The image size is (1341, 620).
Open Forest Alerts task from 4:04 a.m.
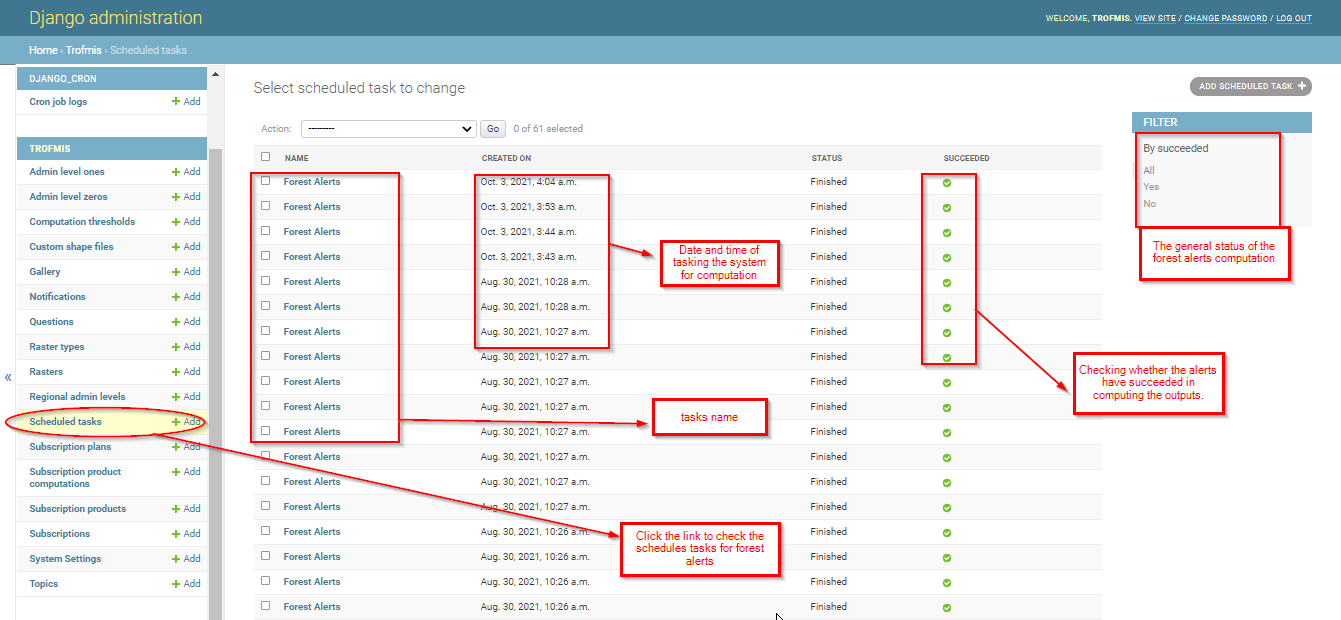312,182
